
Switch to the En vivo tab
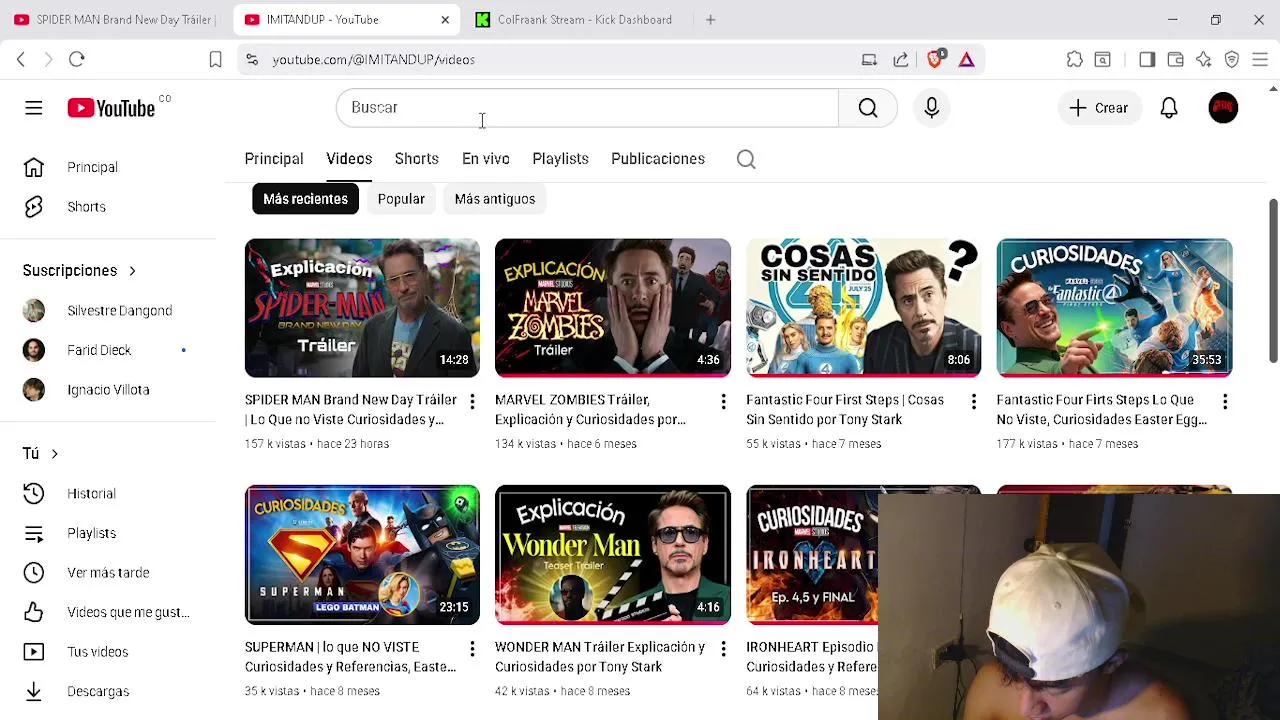486,159
